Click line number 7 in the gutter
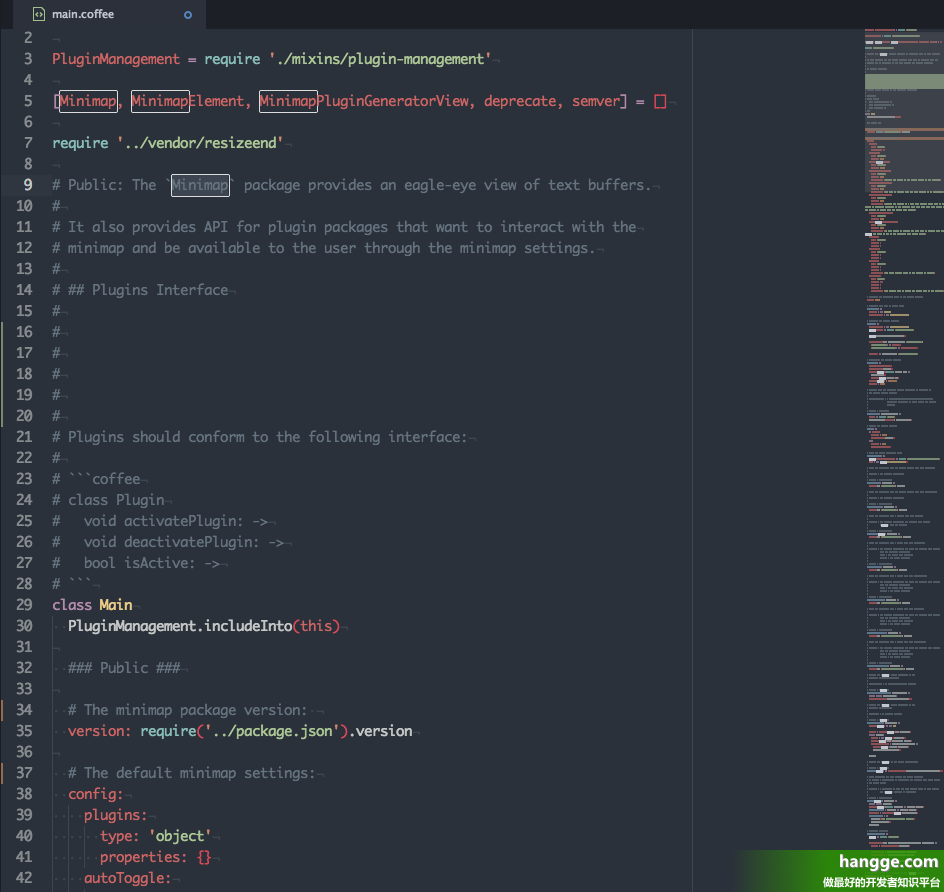Viewport: 944px width, 892px height. point(28,143)
